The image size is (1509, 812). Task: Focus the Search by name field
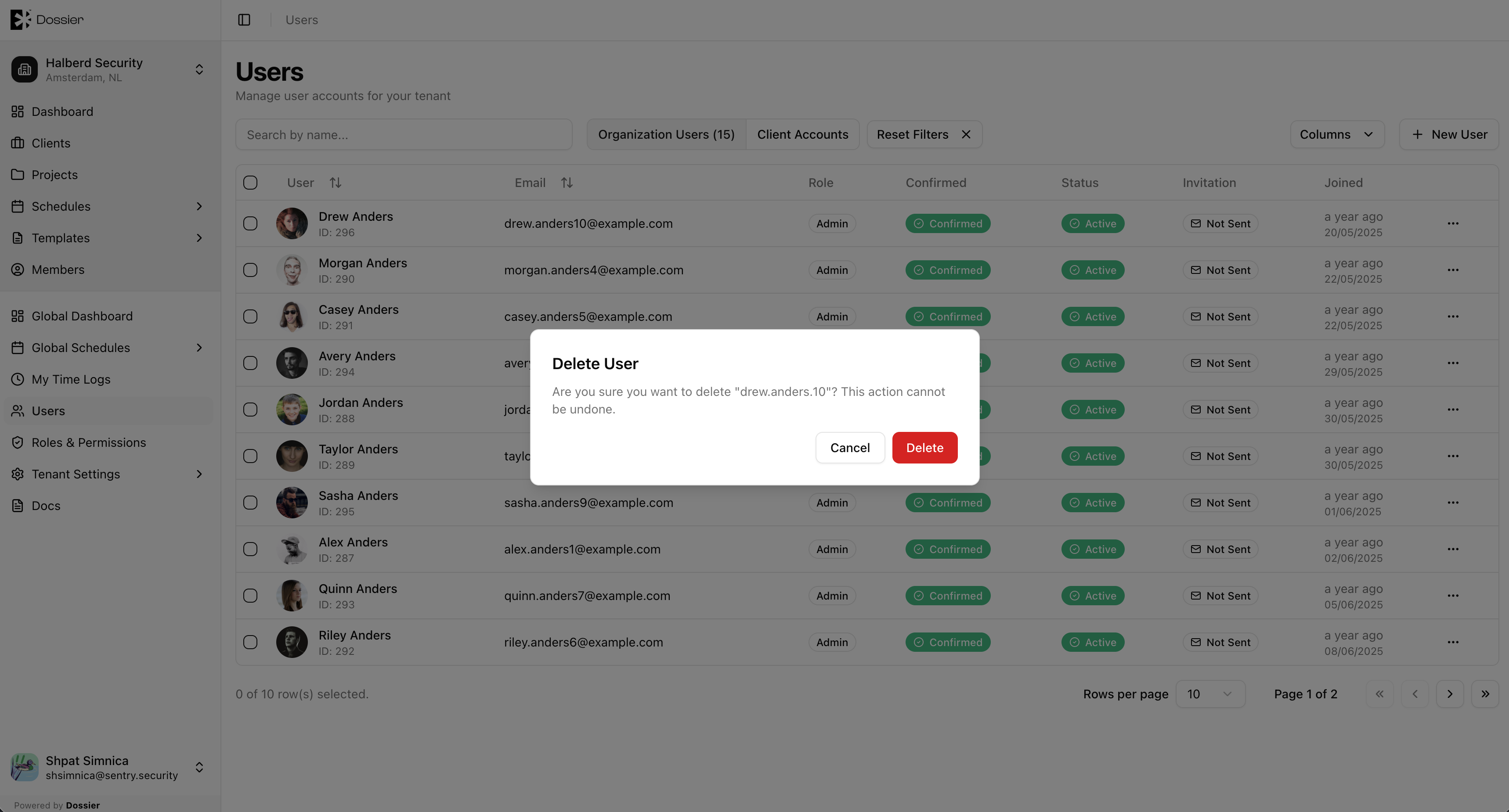pos(404,135)
